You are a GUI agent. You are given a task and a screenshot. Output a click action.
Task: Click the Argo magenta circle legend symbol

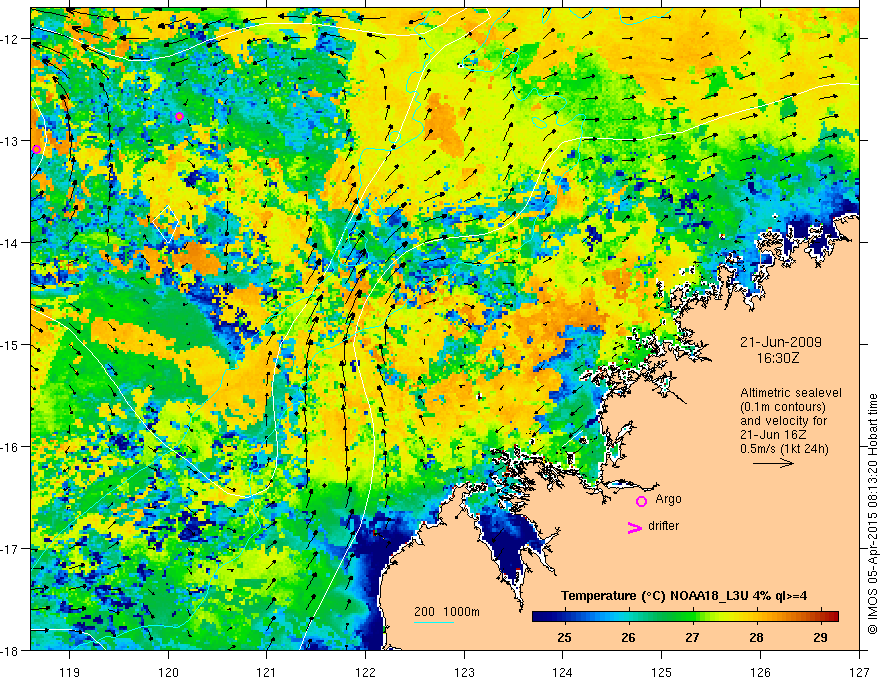pyautogui.click(x=641, y=501)
